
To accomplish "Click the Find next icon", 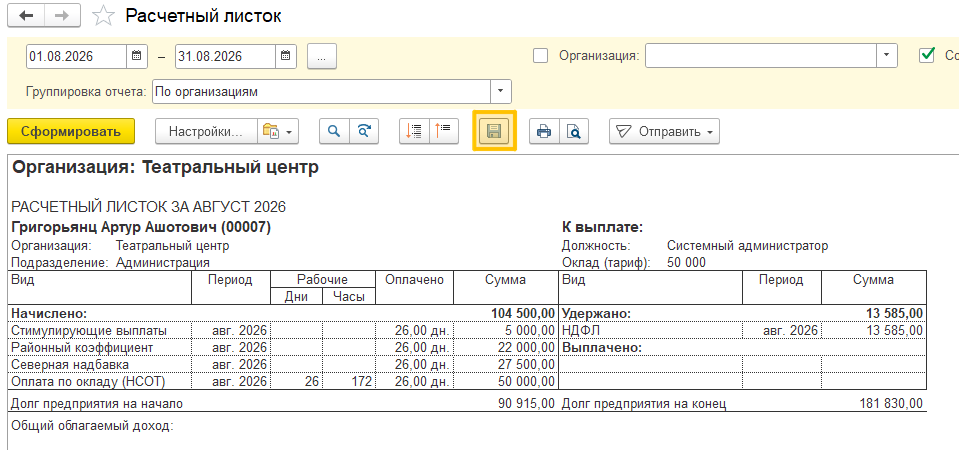I will (364, 131).
